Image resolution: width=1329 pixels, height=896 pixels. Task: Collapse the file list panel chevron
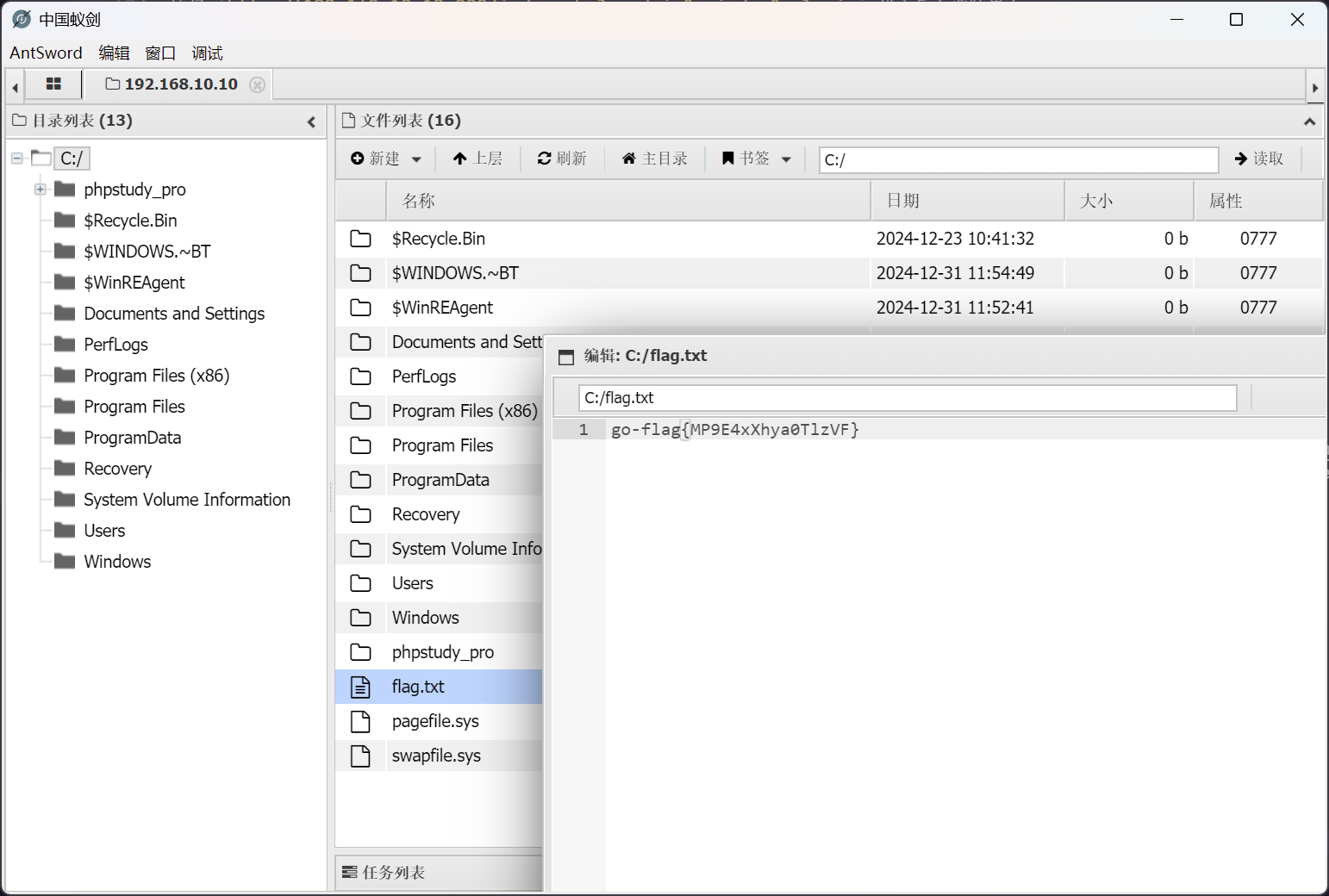coord(1309,122)
